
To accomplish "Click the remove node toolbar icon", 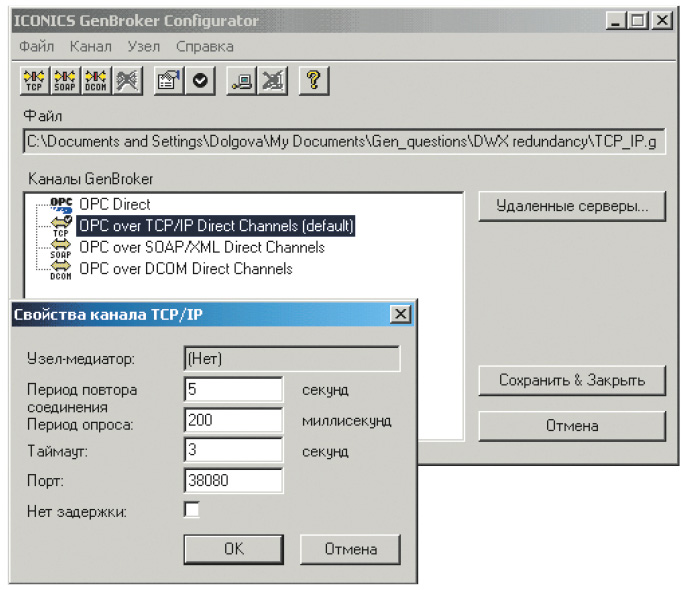I will [x=273, y=81].
